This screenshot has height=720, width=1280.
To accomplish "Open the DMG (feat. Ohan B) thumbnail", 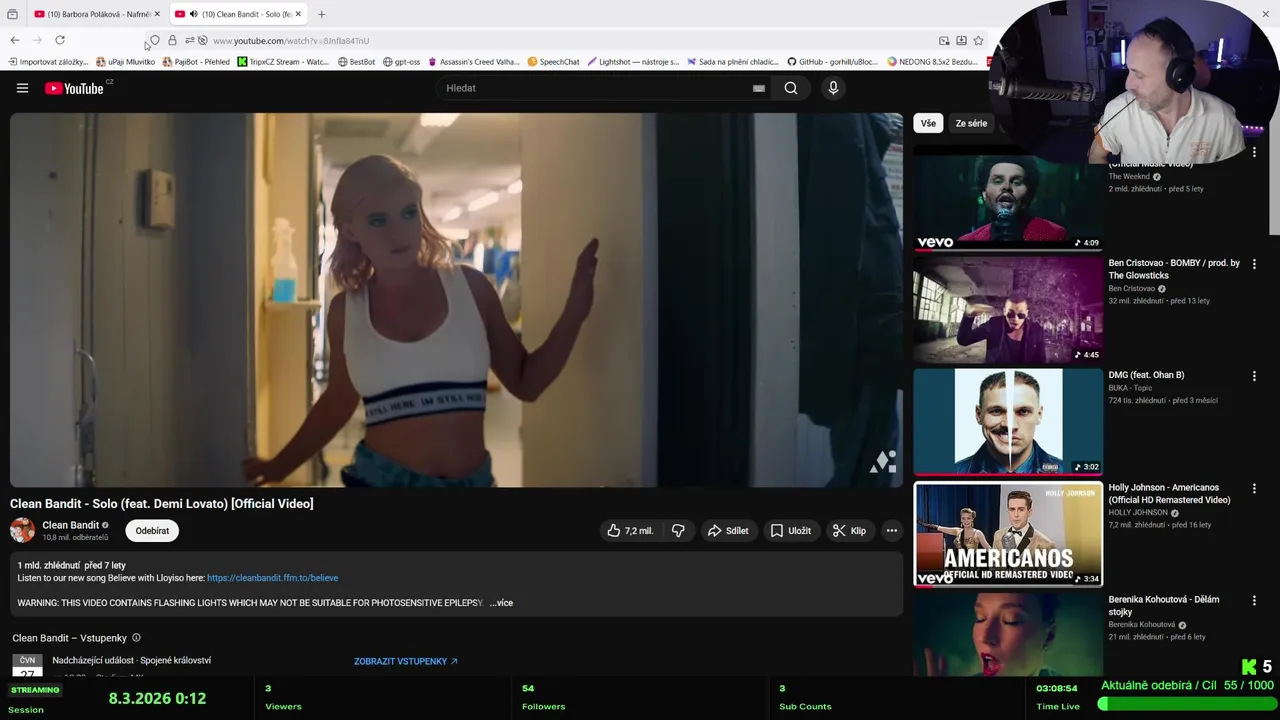I will (x=1008, y=421).
